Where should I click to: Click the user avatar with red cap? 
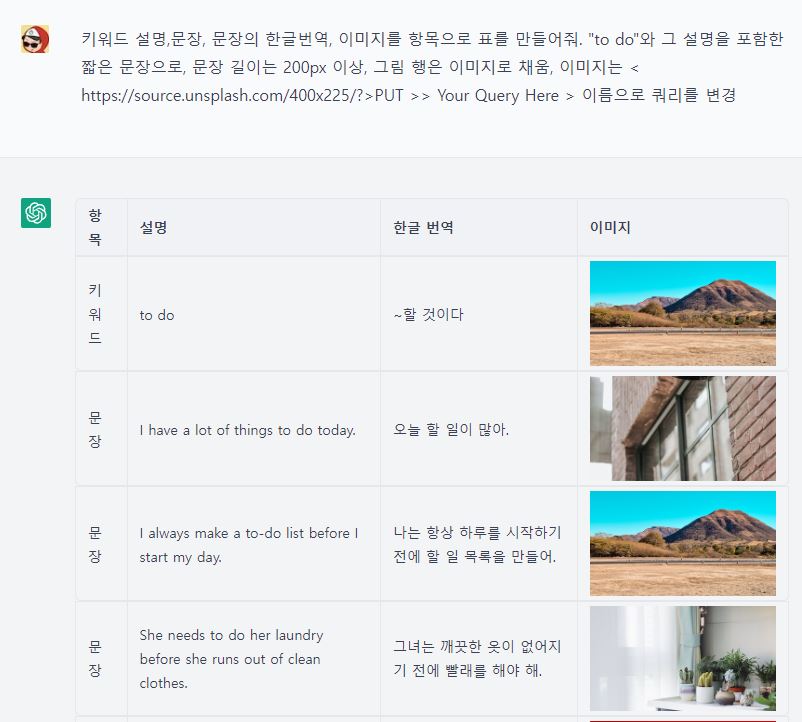click(x=35, y=39)
